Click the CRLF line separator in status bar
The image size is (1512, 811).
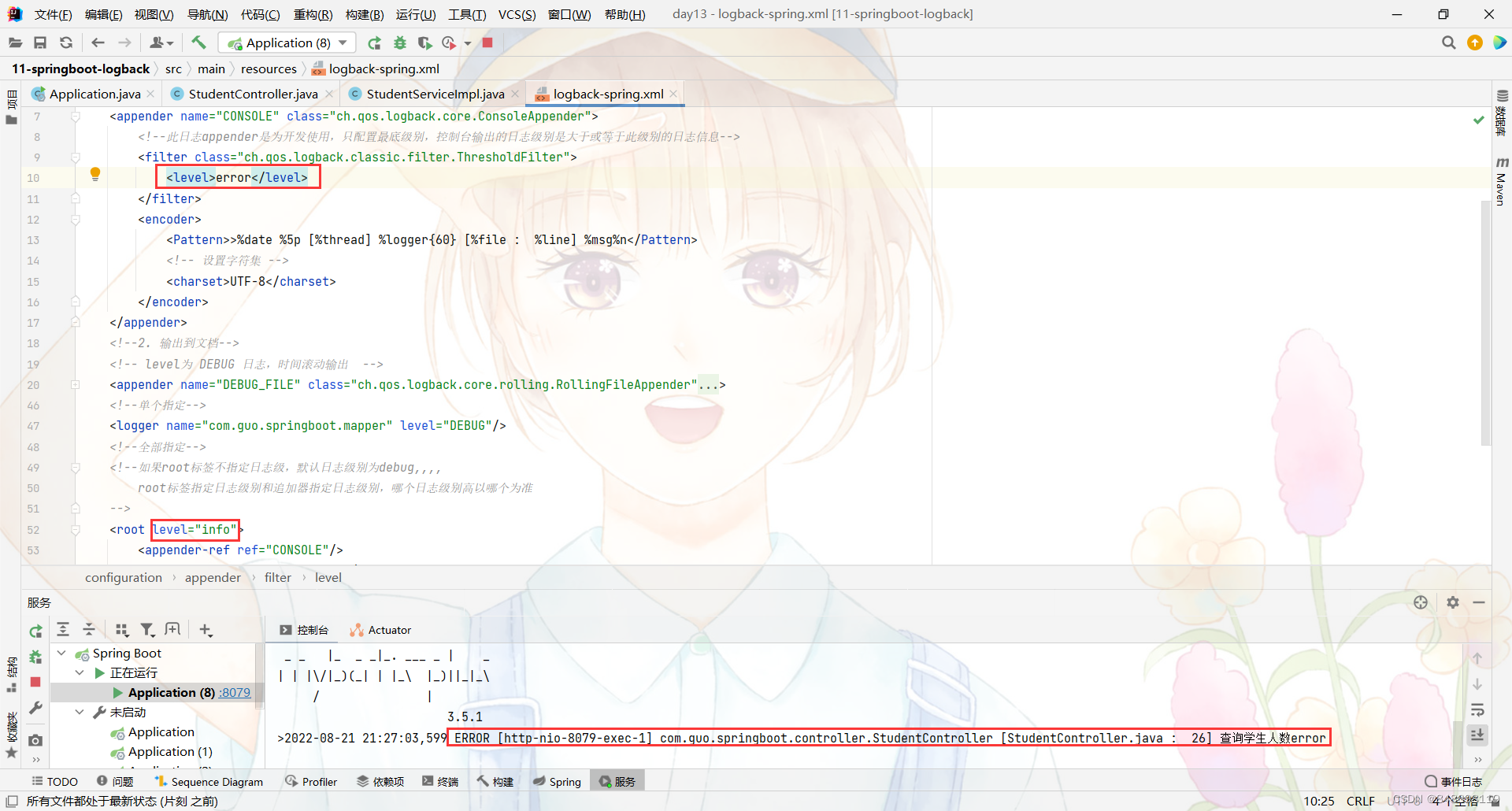(x=1360, y=801)
